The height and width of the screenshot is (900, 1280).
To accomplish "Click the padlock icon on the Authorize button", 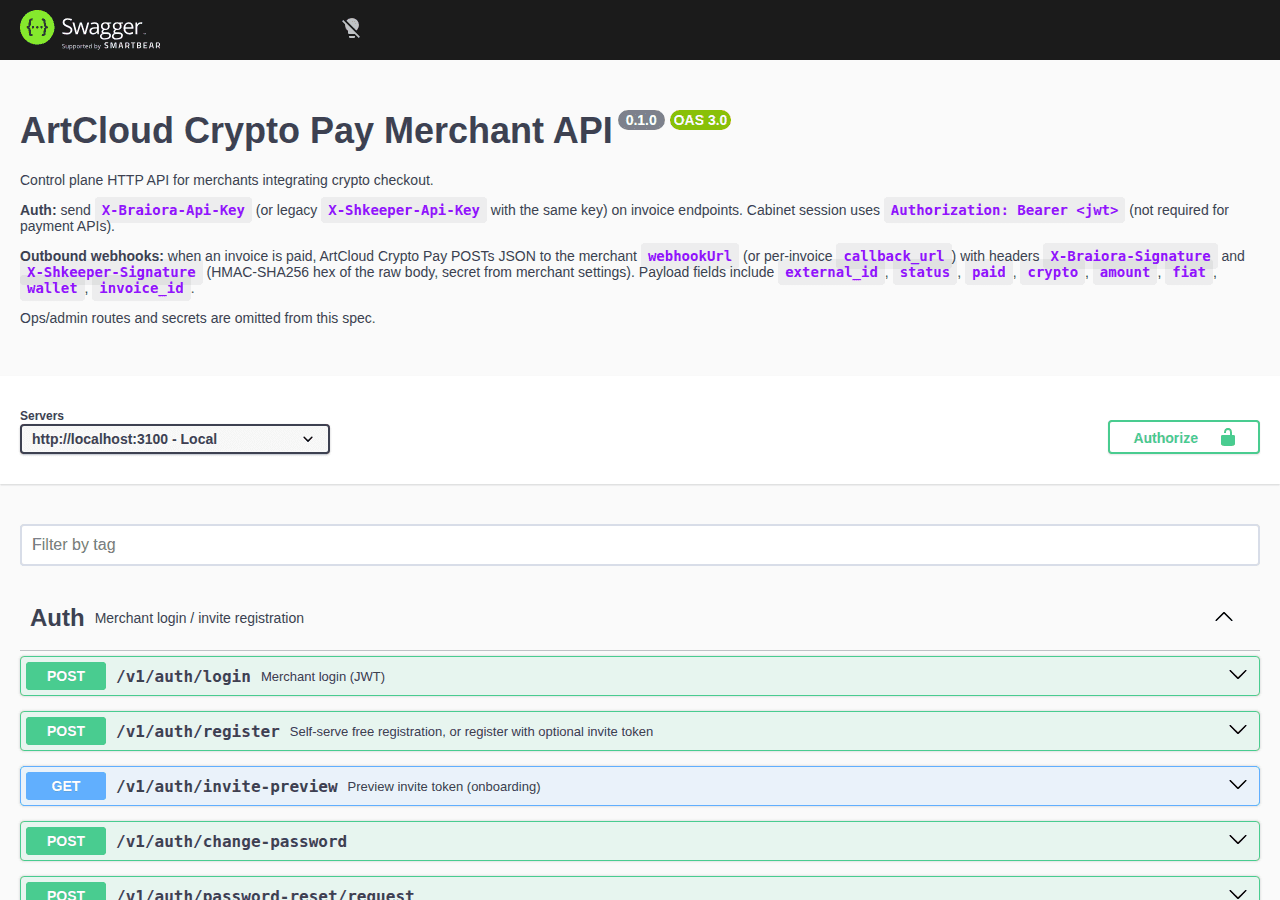I will (x=1227, y=437).
